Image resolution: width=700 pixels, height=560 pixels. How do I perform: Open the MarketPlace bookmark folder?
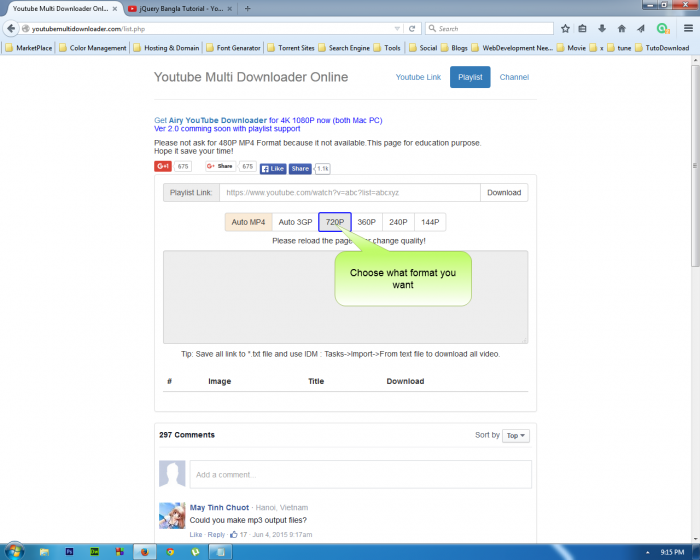click(x=29, y=48)
